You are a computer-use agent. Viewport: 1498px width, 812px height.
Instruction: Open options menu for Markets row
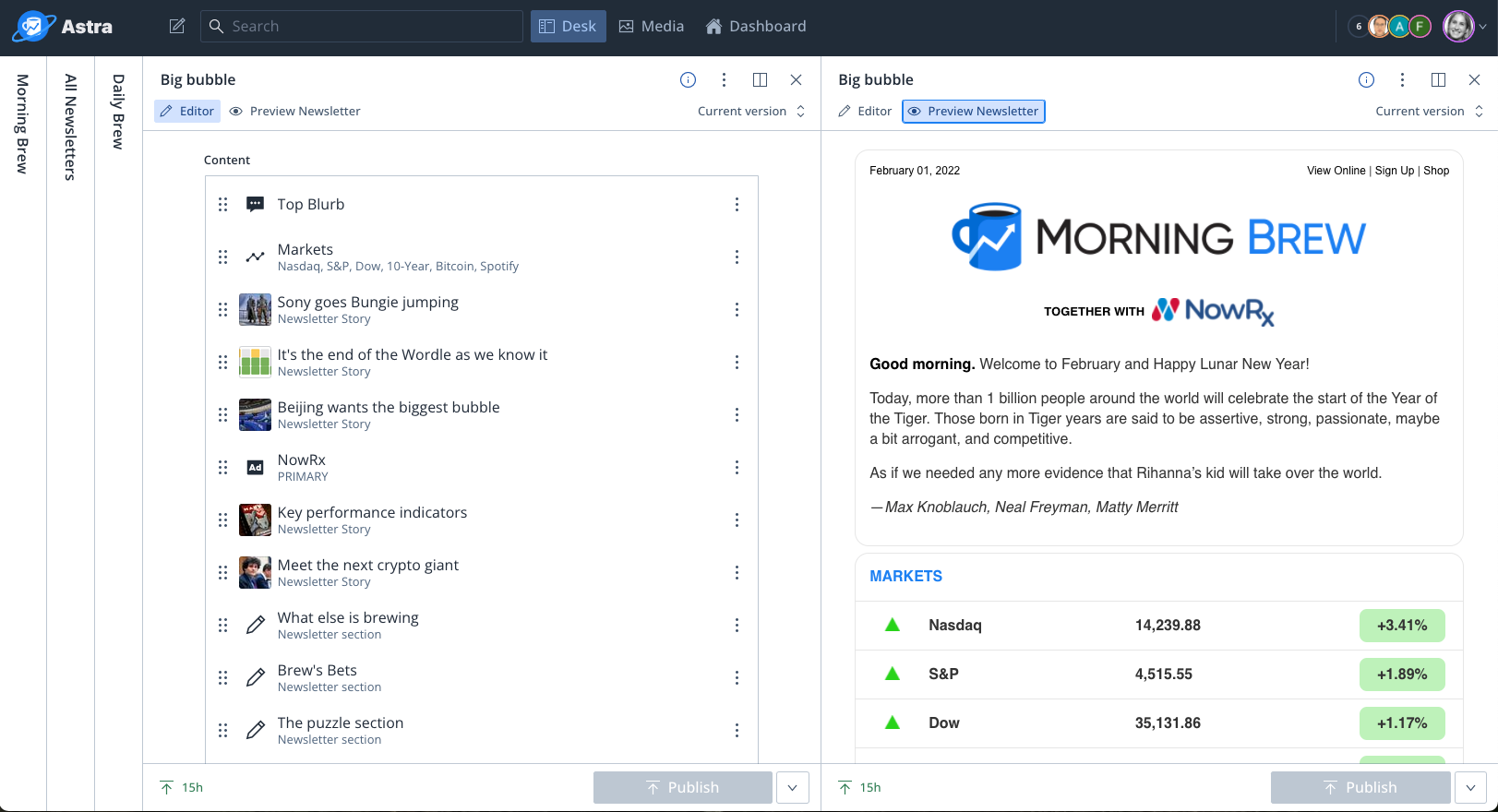coord(737,257)
